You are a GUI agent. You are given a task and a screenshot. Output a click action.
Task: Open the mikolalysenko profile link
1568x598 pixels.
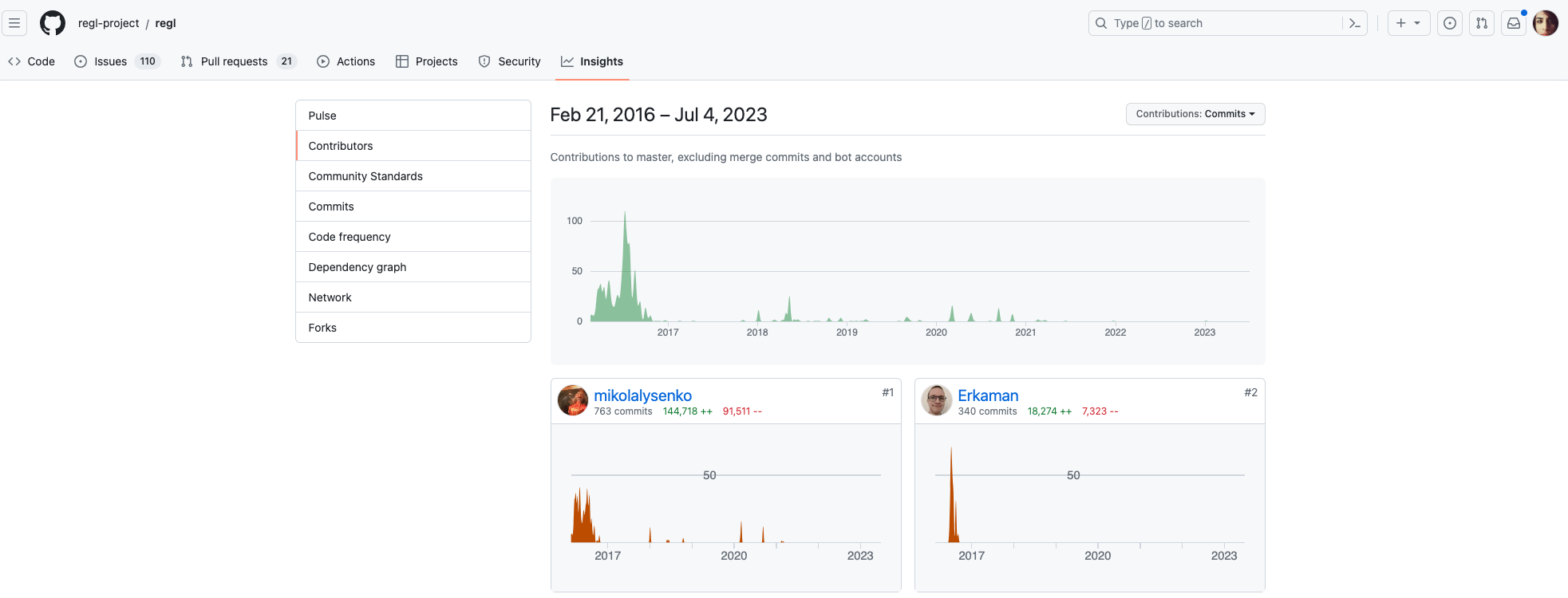click(x=642, y=395)
